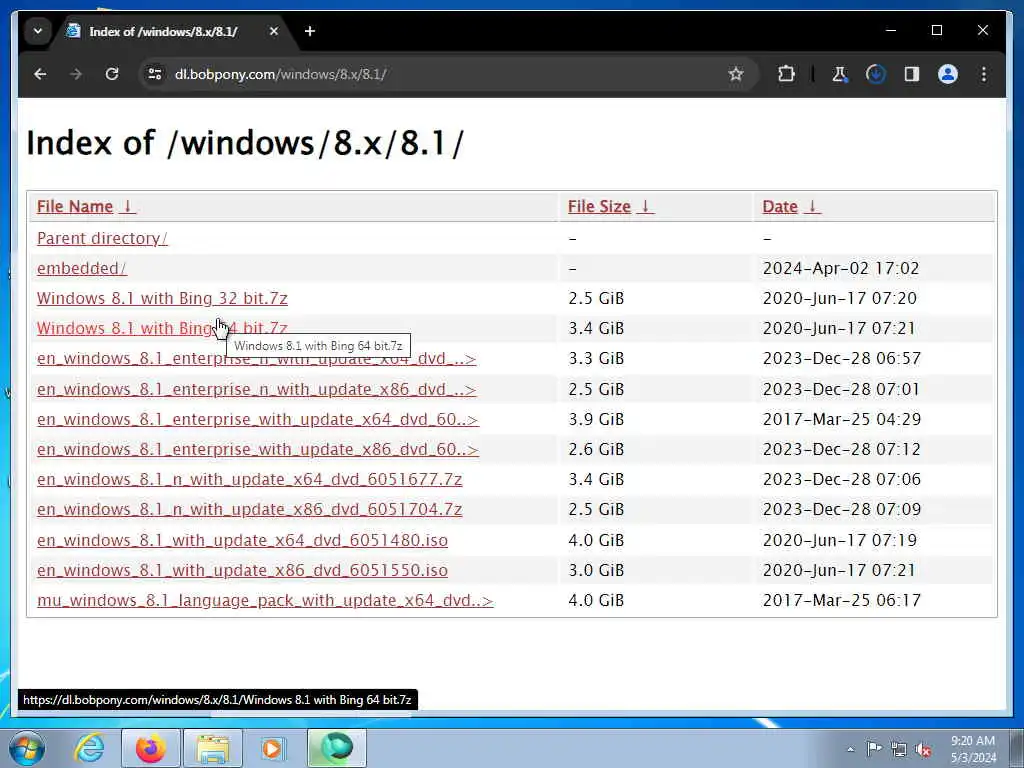Sort listing by Date
This screenshot has width=1024, height=768.
point(780,206)
